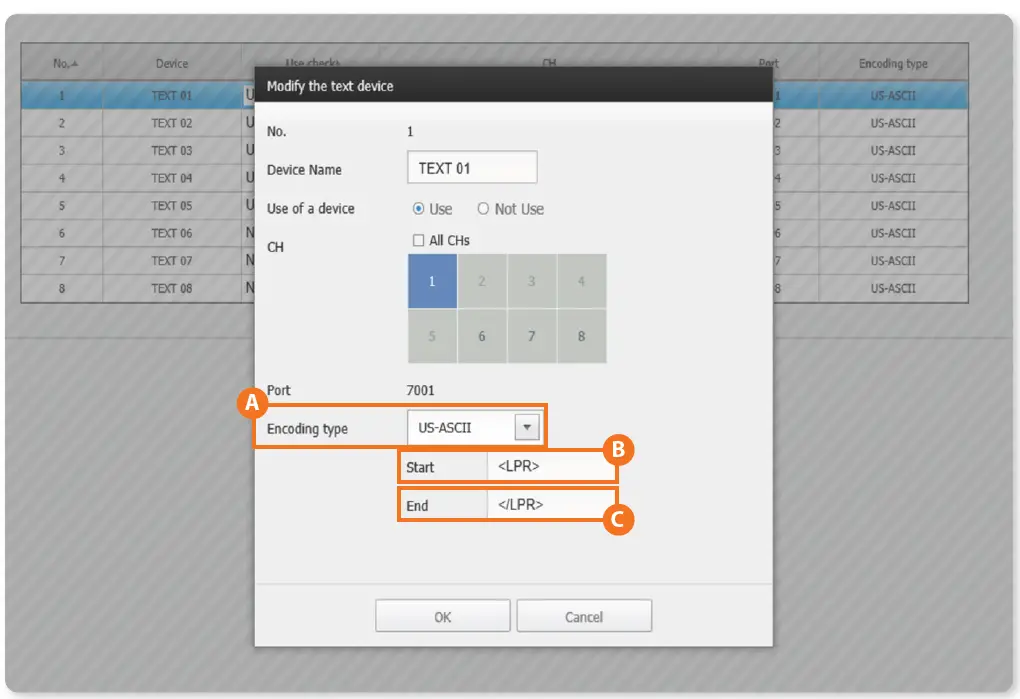This screenshot has width=1020, height=699.
Task: Select the Use radio button
Action: coord(418,209)
